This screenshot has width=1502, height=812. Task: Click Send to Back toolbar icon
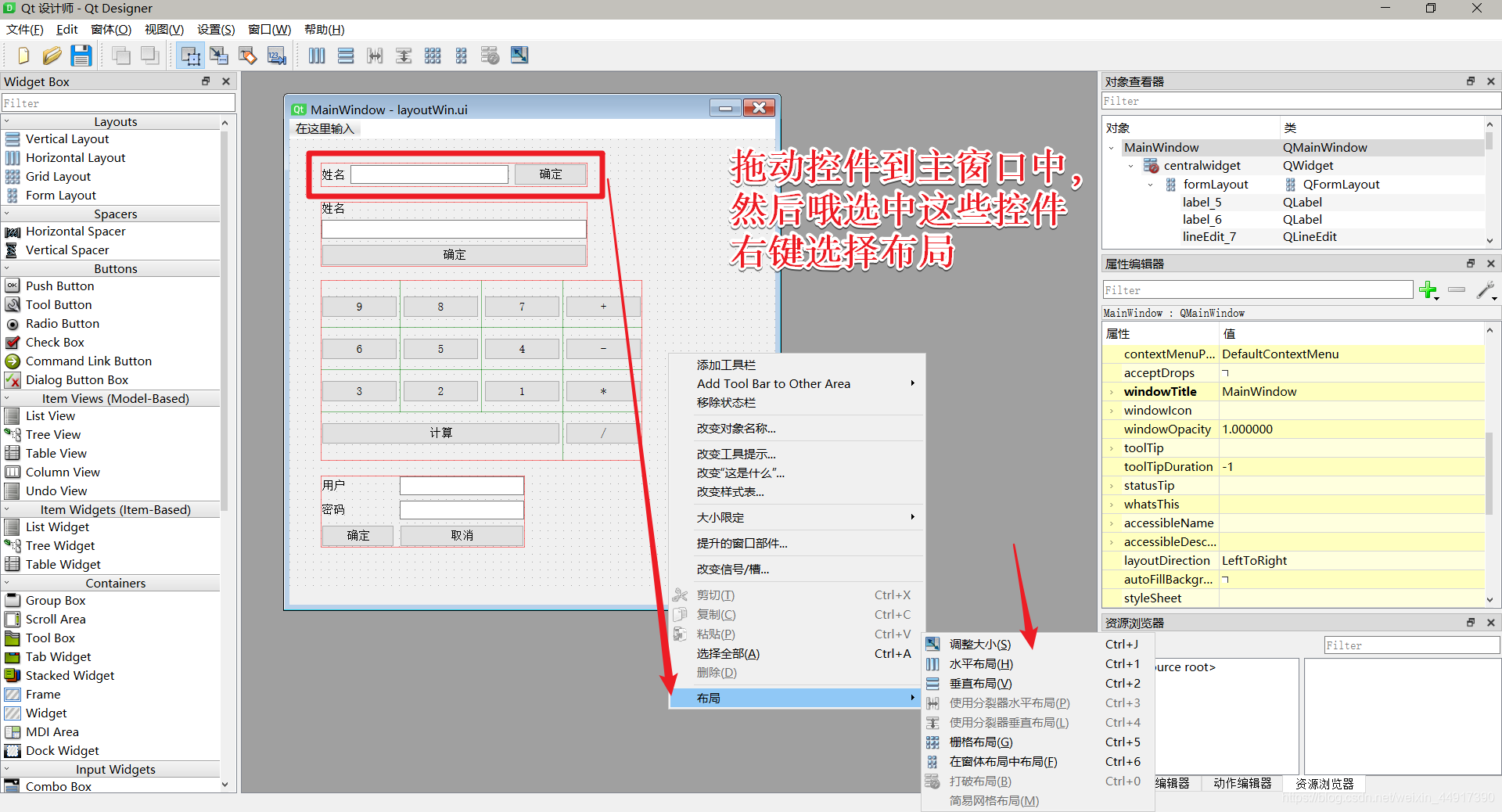pyautogui.click(x=121, y=56)
